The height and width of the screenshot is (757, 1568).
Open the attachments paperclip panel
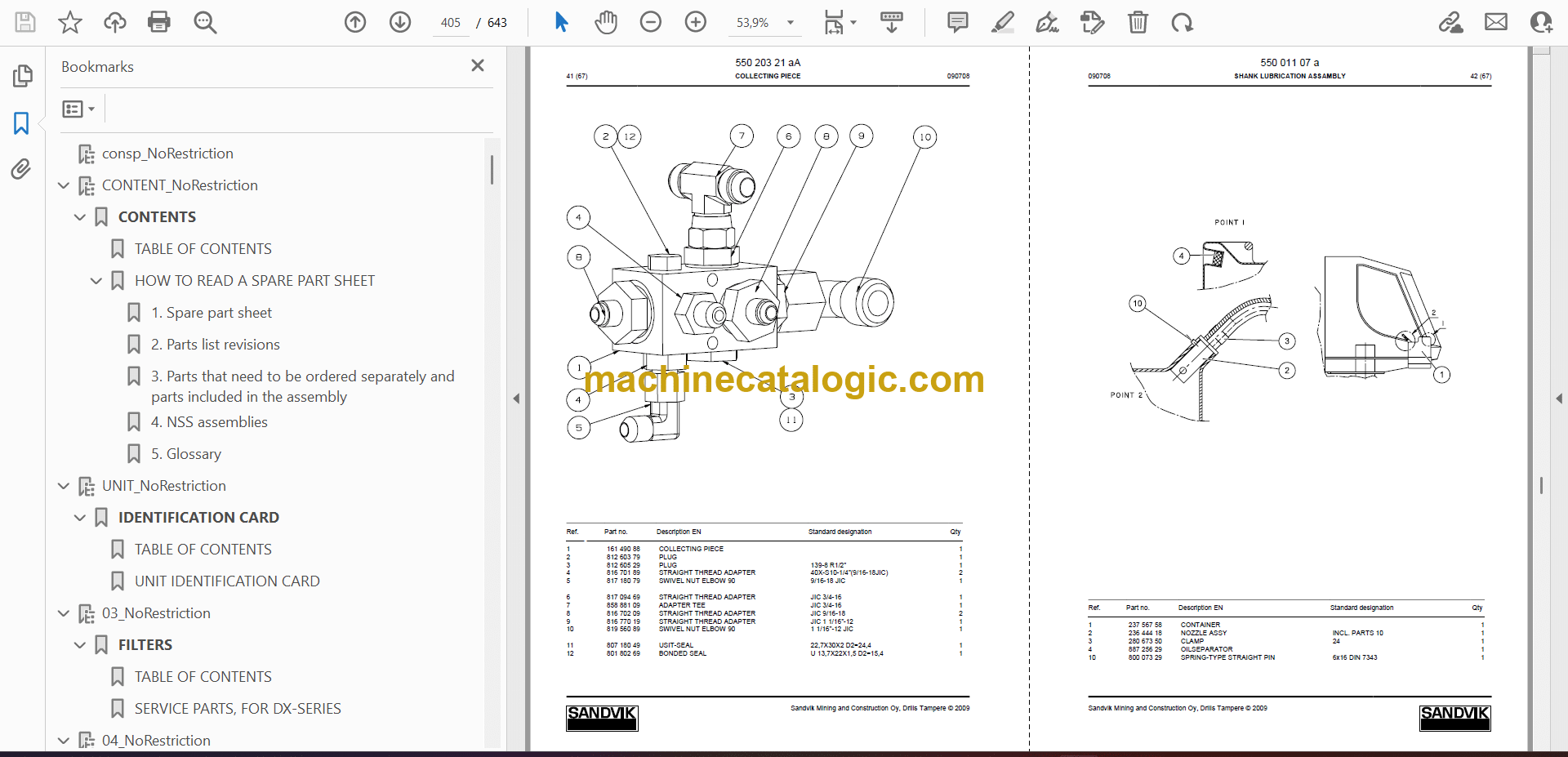(21, 169)
